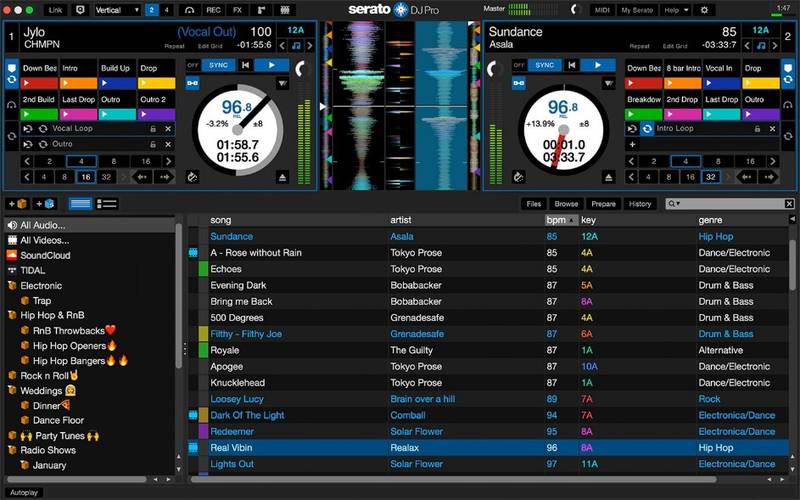The width and height of the screenshot is (800, 500).
Task: Open the History tab
Action: pyautogui.click(x=640, y=204)
